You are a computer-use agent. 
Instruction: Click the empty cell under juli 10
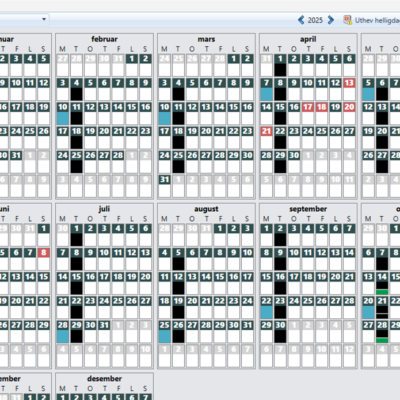(x=104, y=264)
